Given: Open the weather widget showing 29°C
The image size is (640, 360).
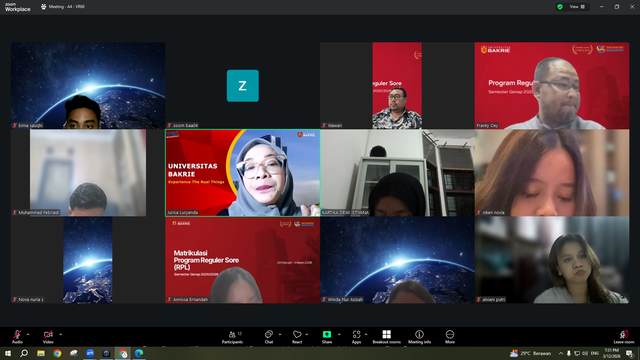Looking at the screenshot, I should [530, 353].
